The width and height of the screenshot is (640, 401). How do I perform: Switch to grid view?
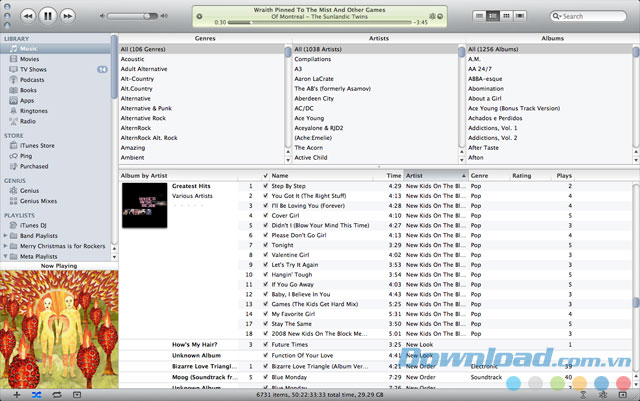point(506,16)
